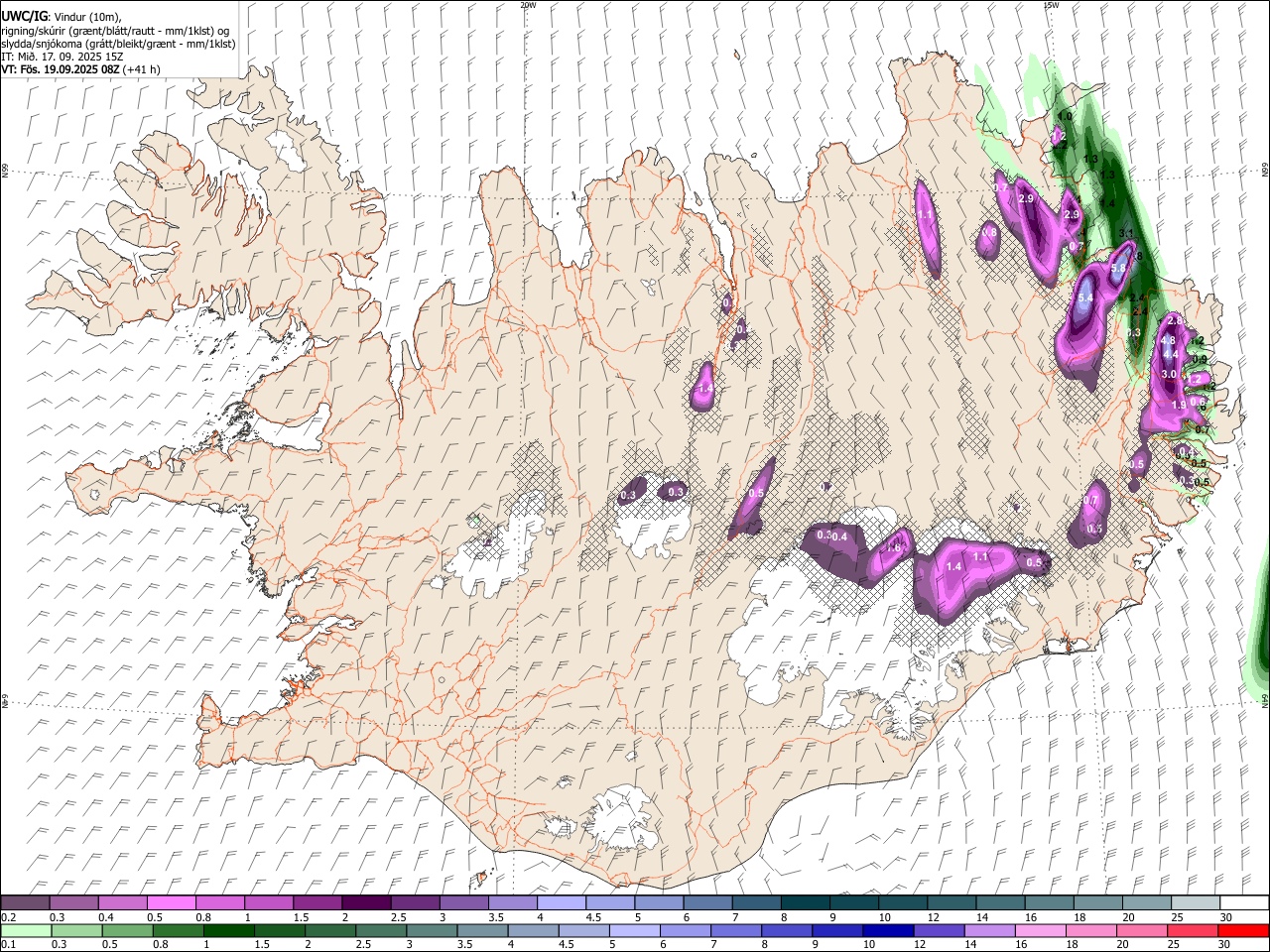Click top legend swatch between 2 and 2.5

coord(366,903)
